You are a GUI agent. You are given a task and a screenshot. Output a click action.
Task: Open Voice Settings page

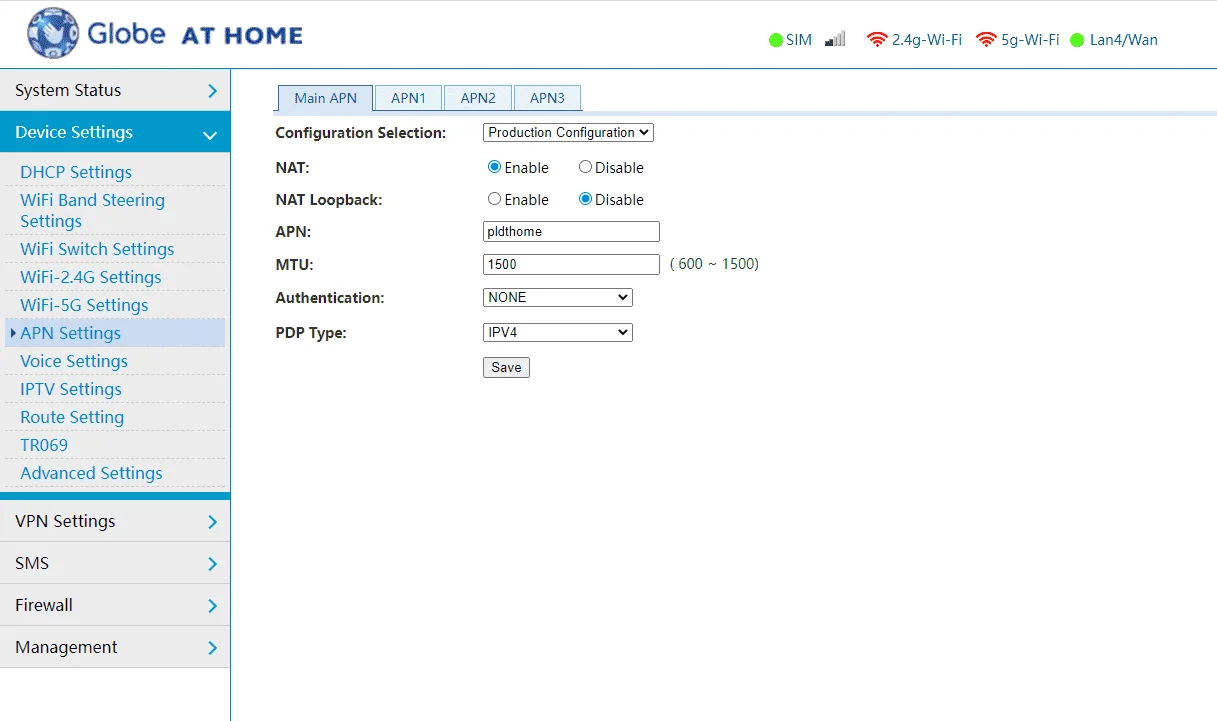click(x=74, y=361)
